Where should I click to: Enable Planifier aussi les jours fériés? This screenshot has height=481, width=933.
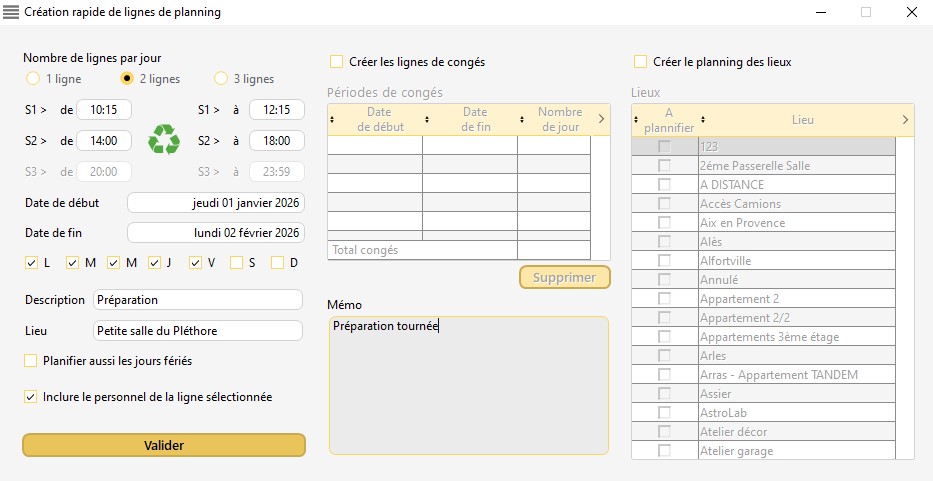tap(30, 360)
